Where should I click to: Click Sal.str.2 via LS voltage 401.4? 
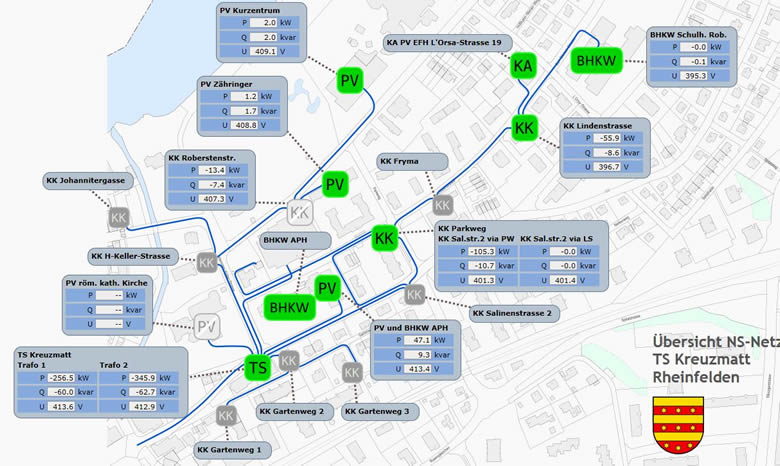[x=564, y=280]
